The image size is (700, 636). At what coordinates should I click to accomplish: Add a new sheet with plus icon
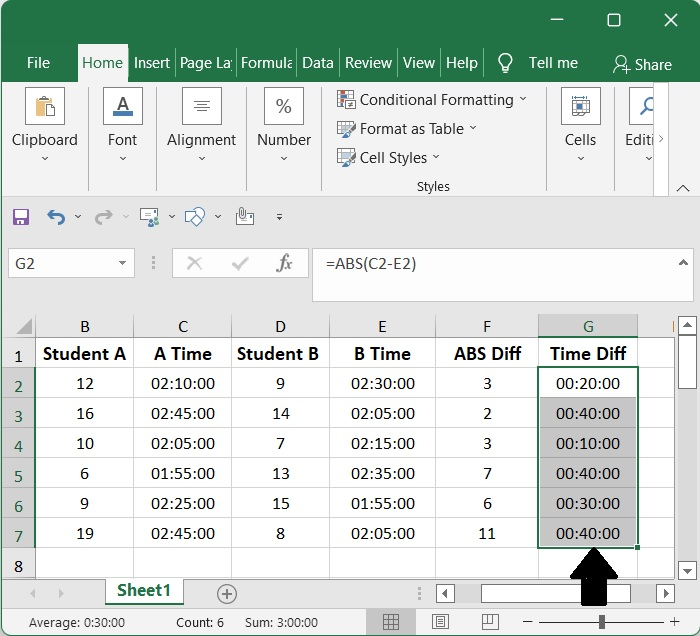[227, 594]
